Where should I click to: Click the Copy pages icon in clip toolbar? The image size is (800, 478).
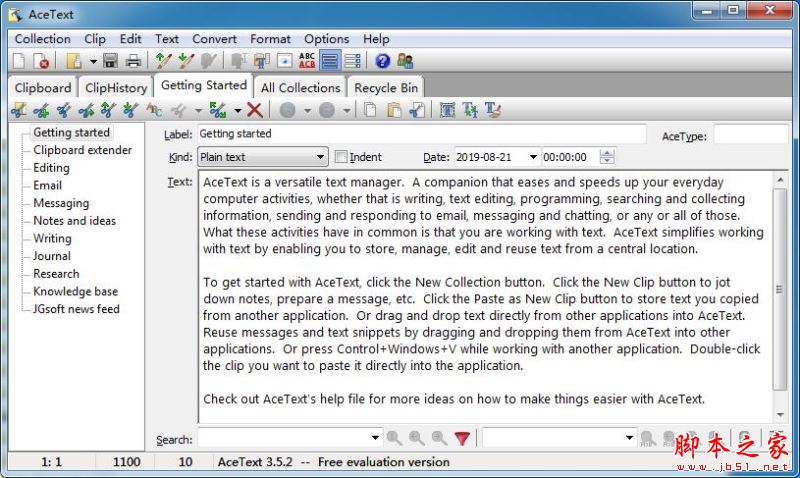[370, 110]
